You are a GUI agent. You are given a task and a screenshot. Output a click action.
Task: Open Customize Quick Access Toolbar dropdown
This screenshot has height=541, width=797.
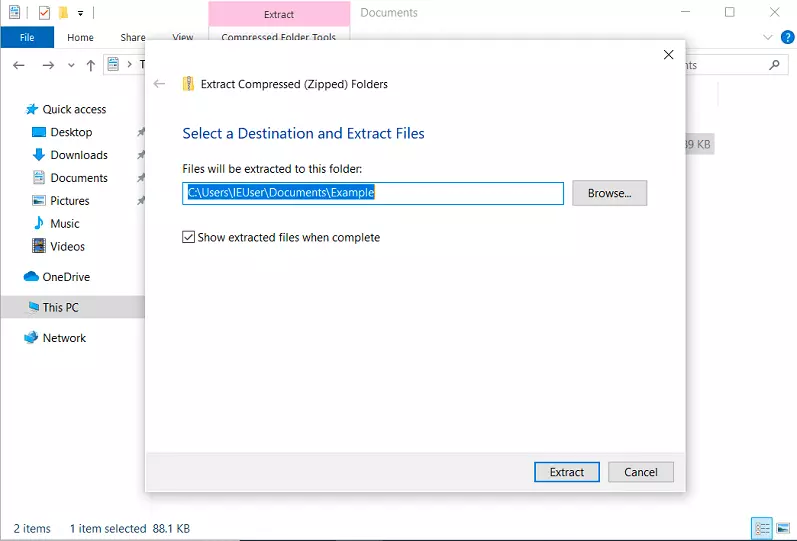(x=80, y=13)
